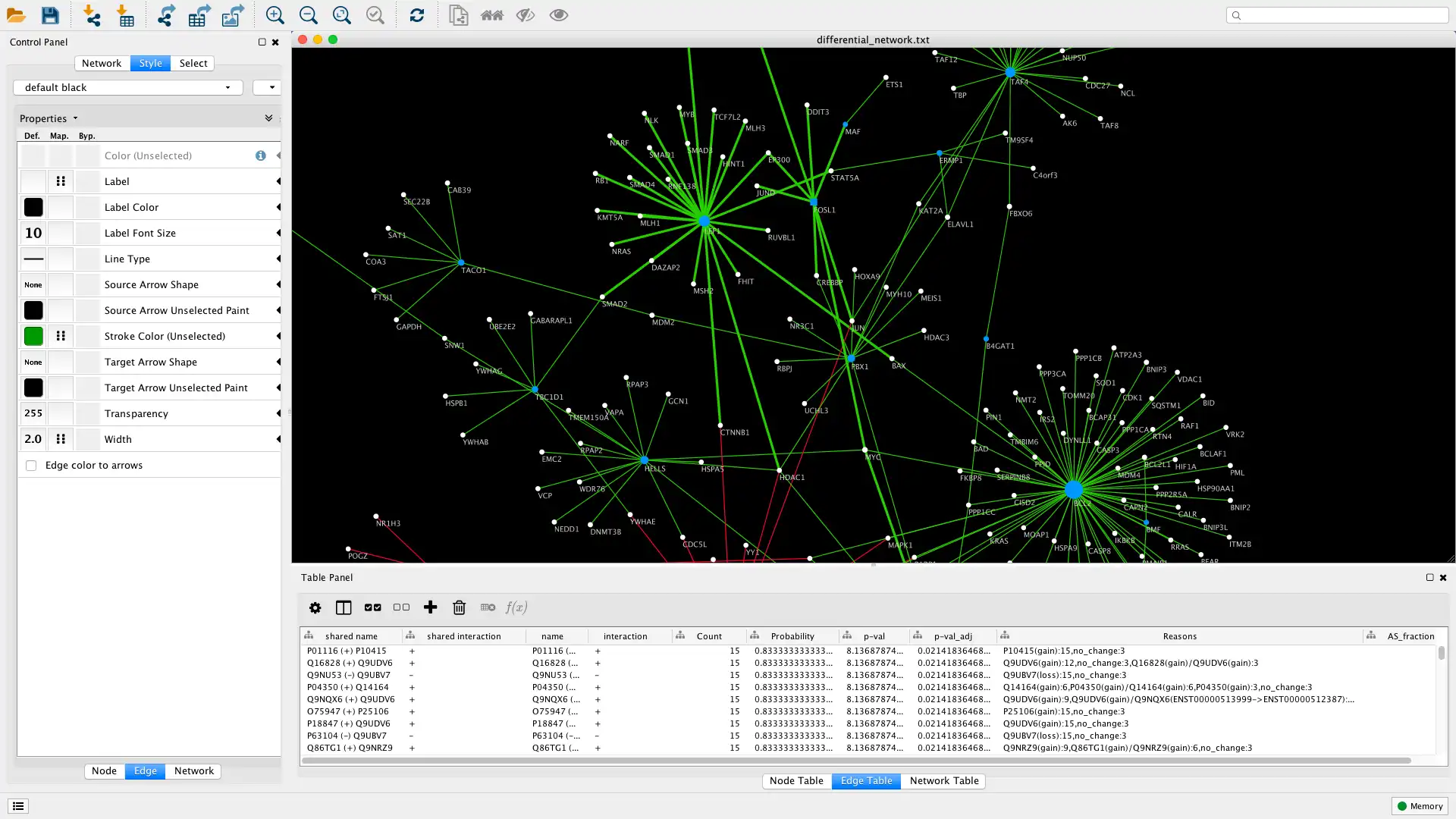This screenshot has width=1456, height=819.
Task: Select the Style tab in Control Panel
Action: pos(150,63)
